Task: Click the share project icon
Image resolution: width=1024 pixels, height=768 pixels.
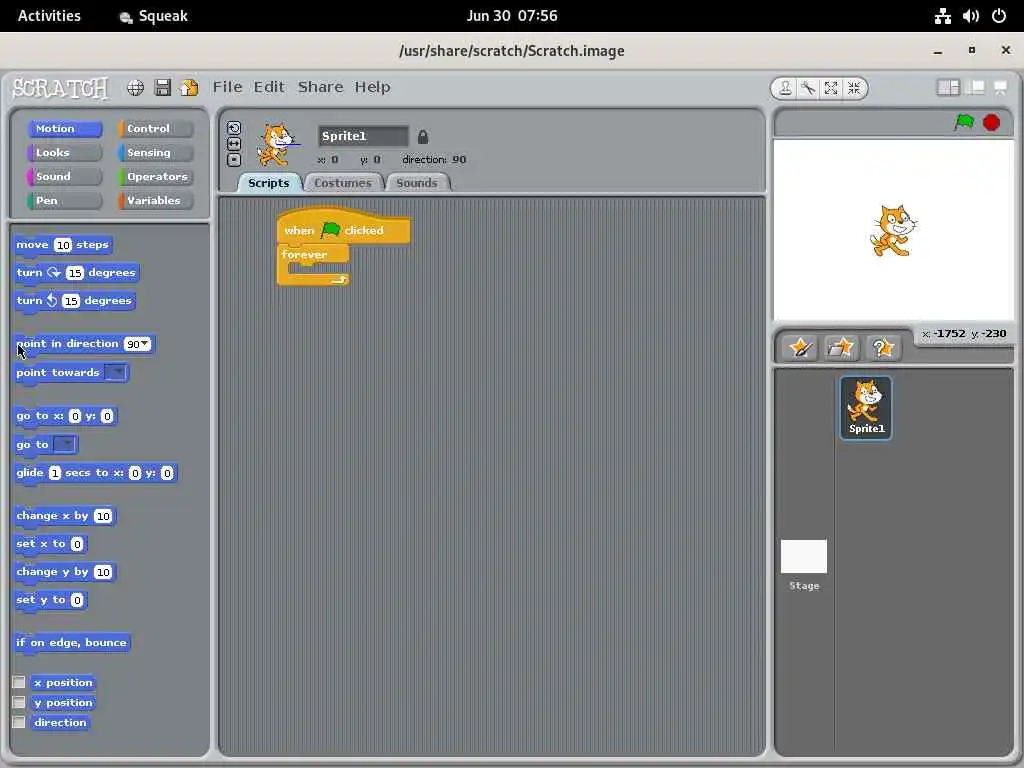Action: tap(189, 88)
